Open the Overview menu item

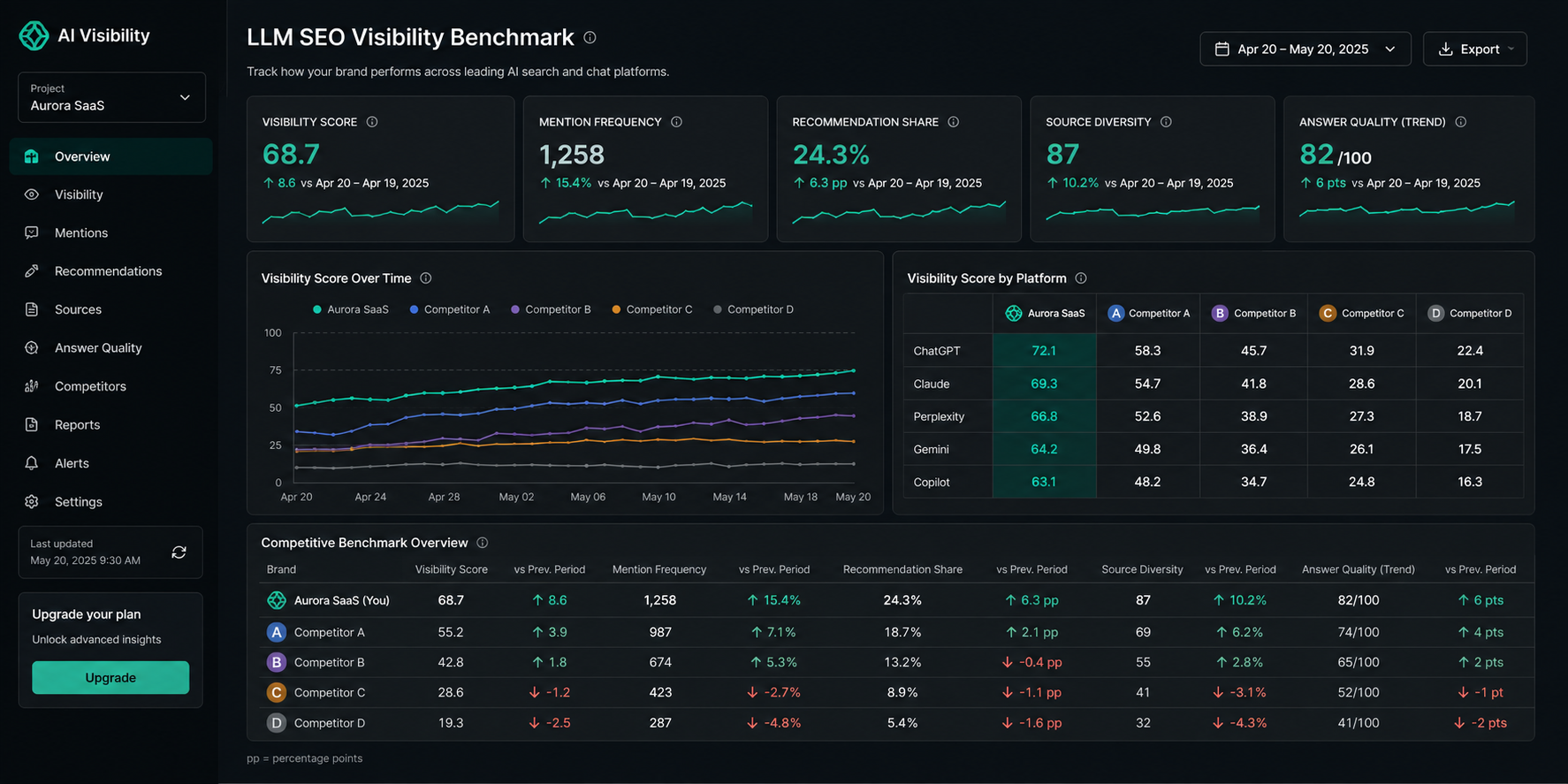coord(111,156)
